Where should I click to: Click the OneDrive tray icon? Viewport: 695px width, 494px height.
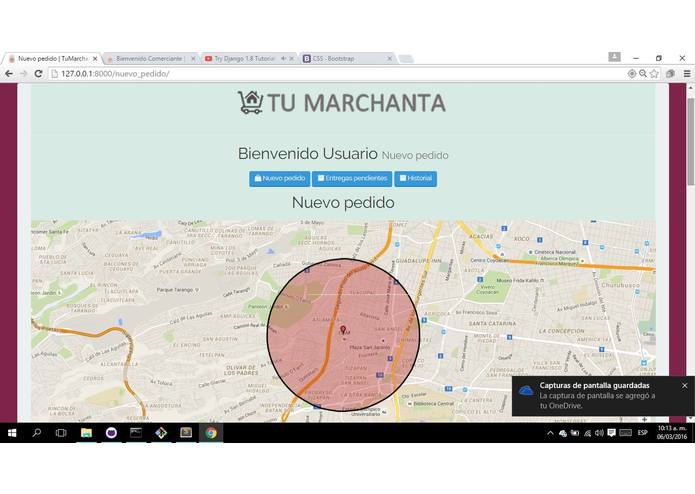563,433
